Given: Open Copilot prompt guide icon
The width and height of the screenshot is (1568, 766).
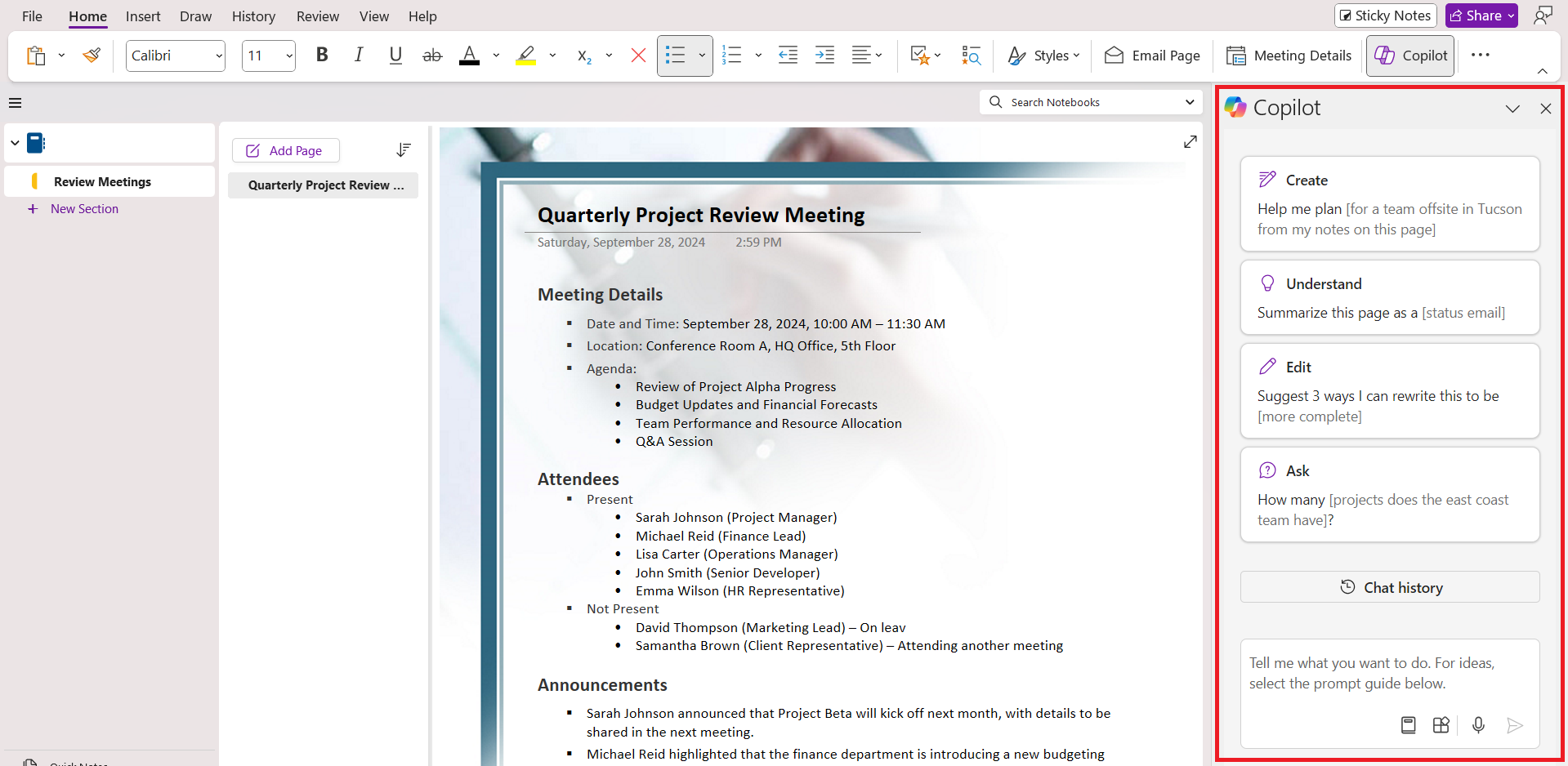Looking at the screenshot, I should [x=1408, y=725].
